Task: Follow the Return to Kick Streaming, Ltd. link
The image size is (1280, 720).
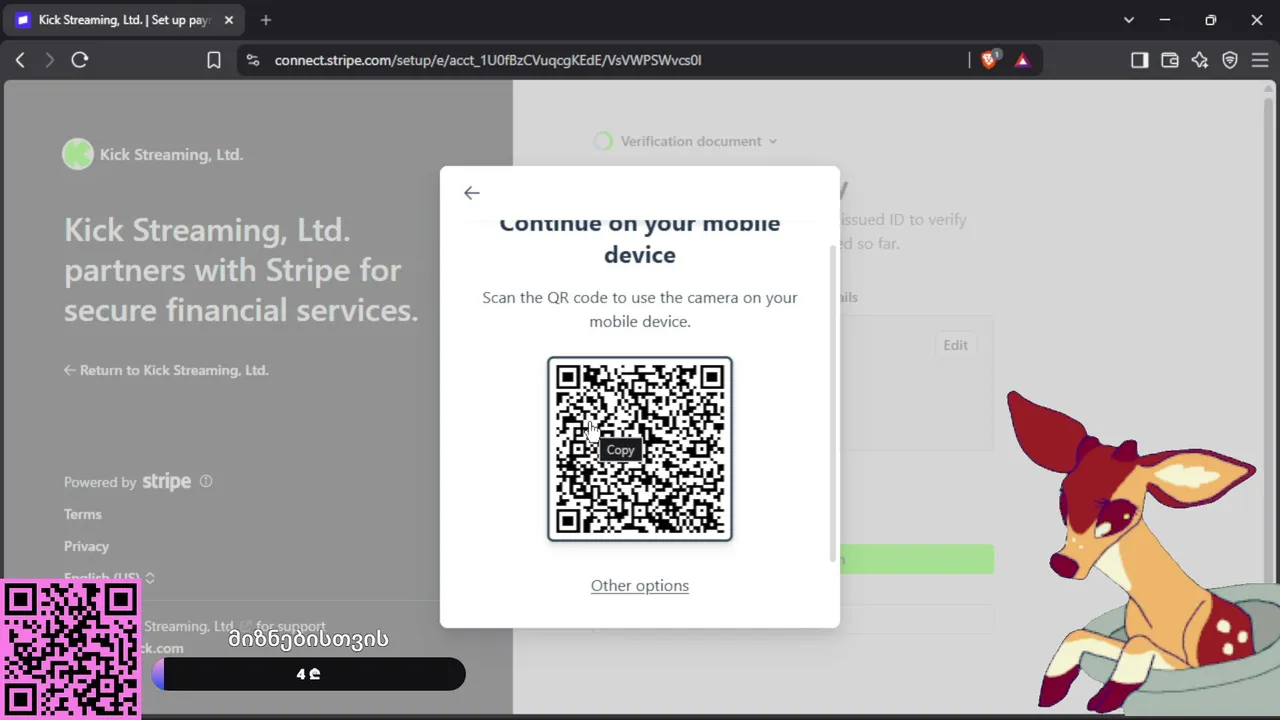Action: click(166, 370)
